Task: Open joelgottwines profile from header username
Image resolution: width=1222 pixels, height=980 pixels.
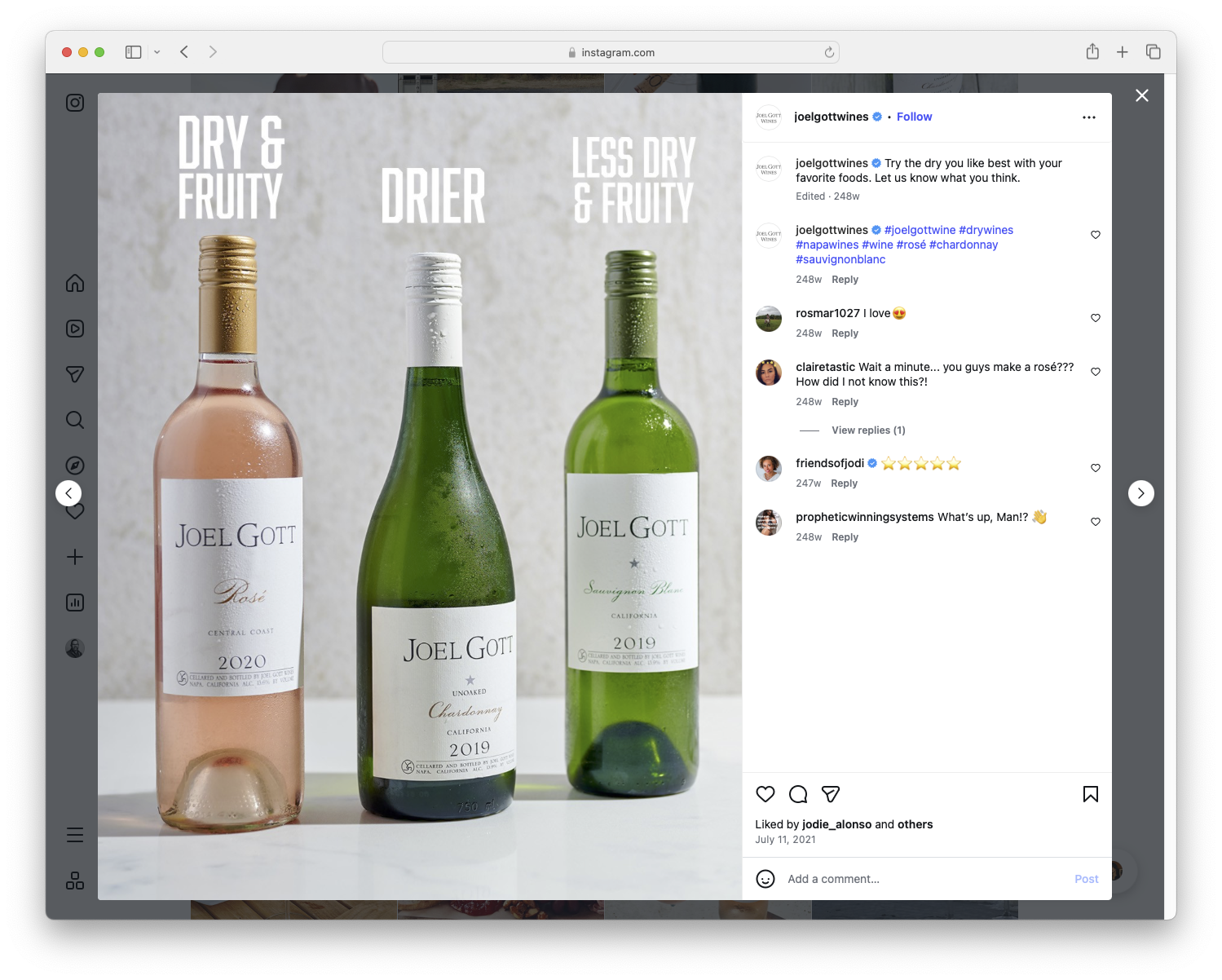Action: coord(831,117)
